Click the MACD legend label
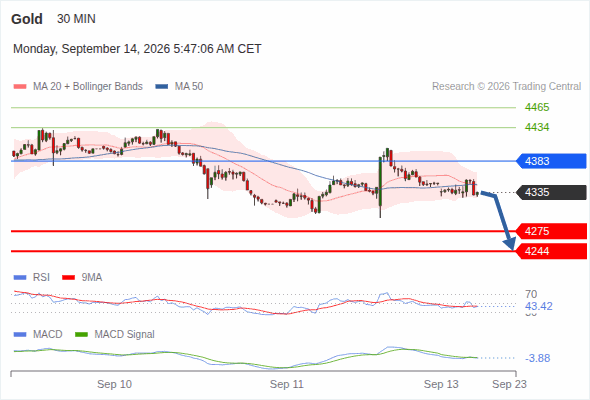 click(48, 335)
